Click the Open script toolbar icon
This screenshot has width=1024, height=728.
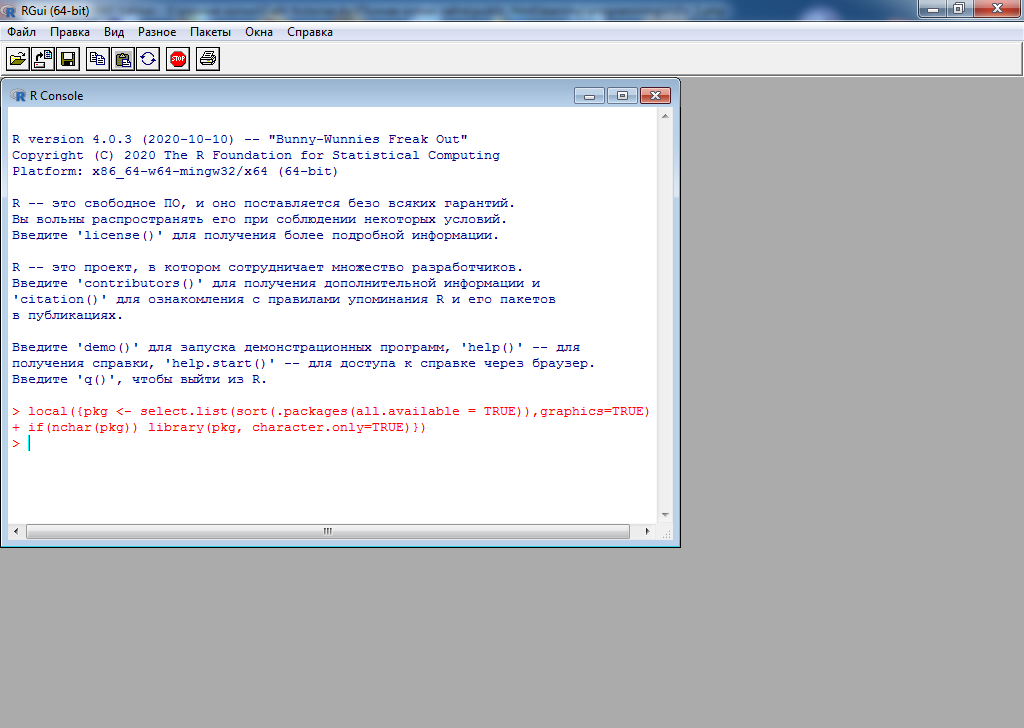pos(18,59)
